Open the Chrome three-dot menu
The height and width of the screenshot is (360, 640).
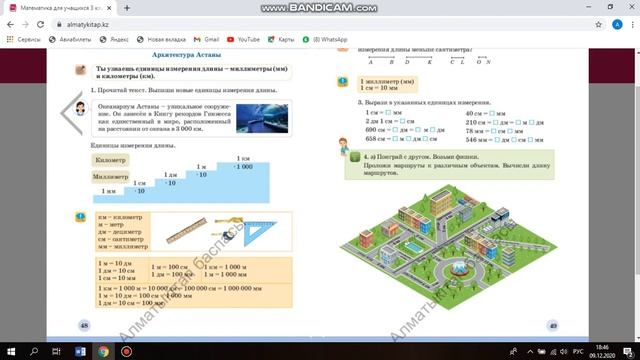tap(633, 24)
